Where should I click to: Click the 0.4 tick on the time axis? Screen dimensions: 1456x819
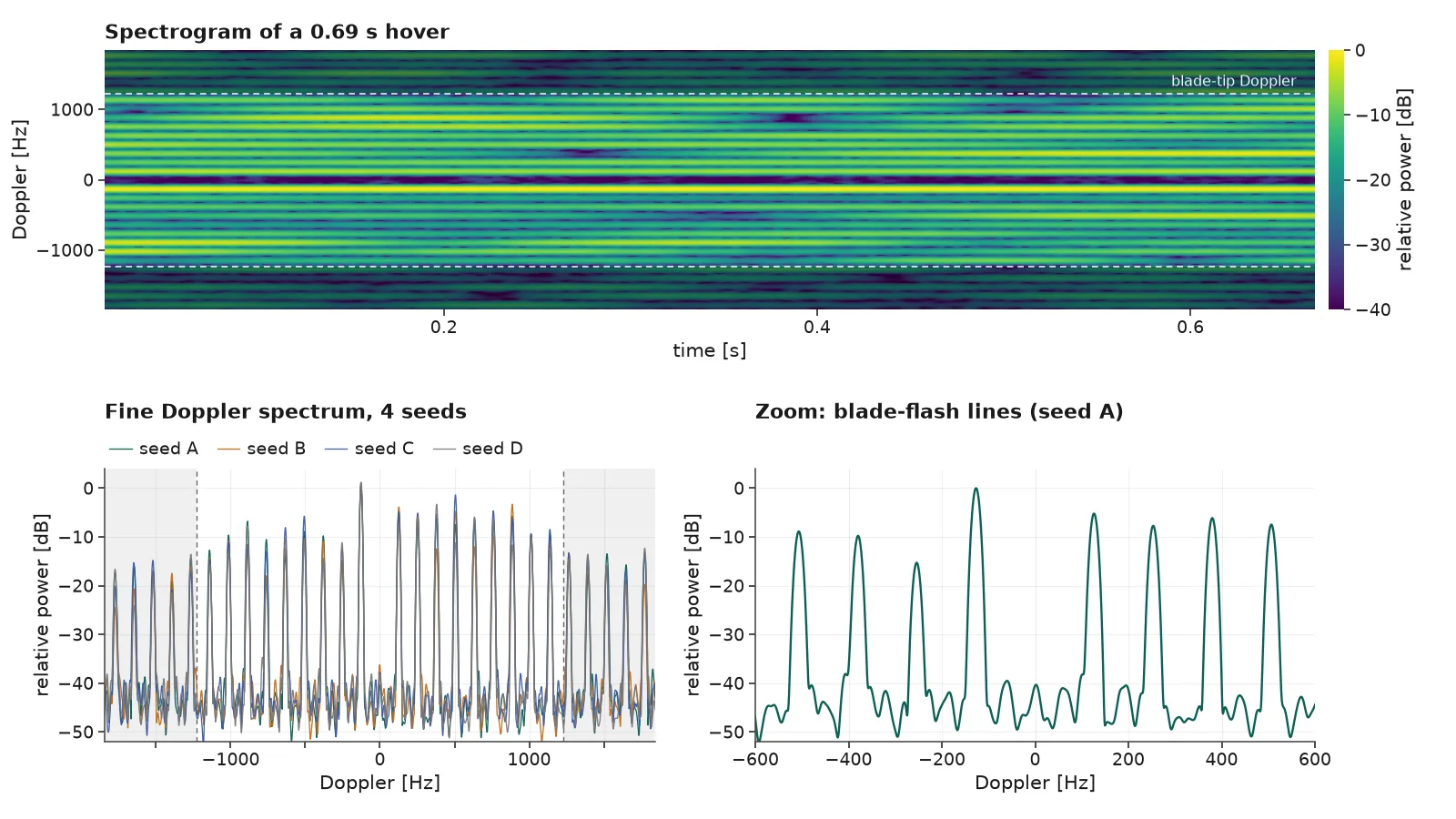817,327
